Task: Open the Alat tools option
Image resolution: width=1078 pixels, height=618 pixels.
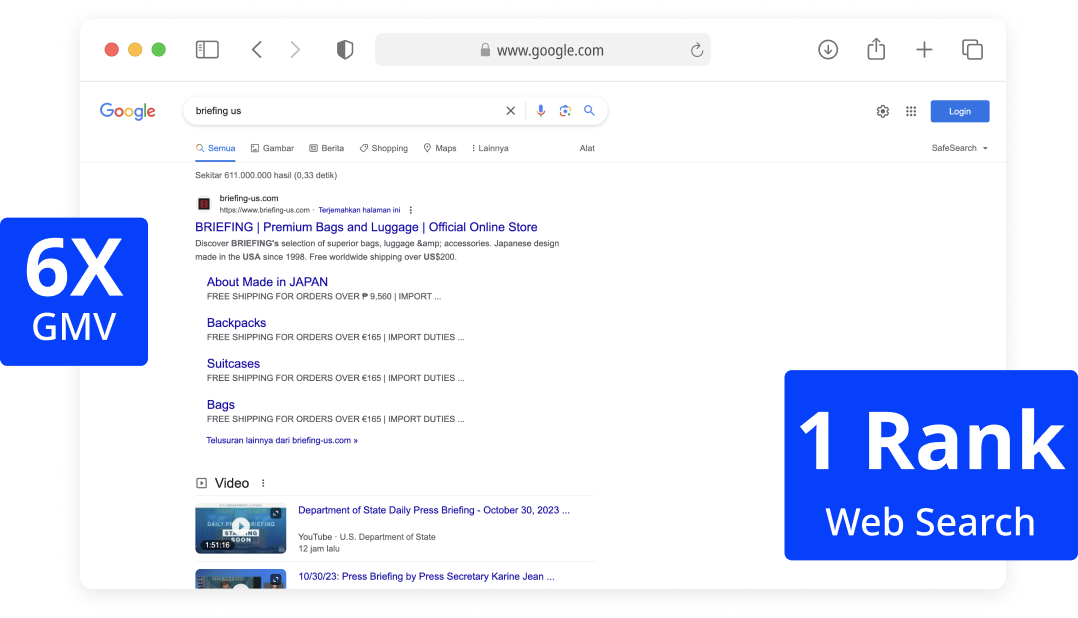Action: click(587, 148)
